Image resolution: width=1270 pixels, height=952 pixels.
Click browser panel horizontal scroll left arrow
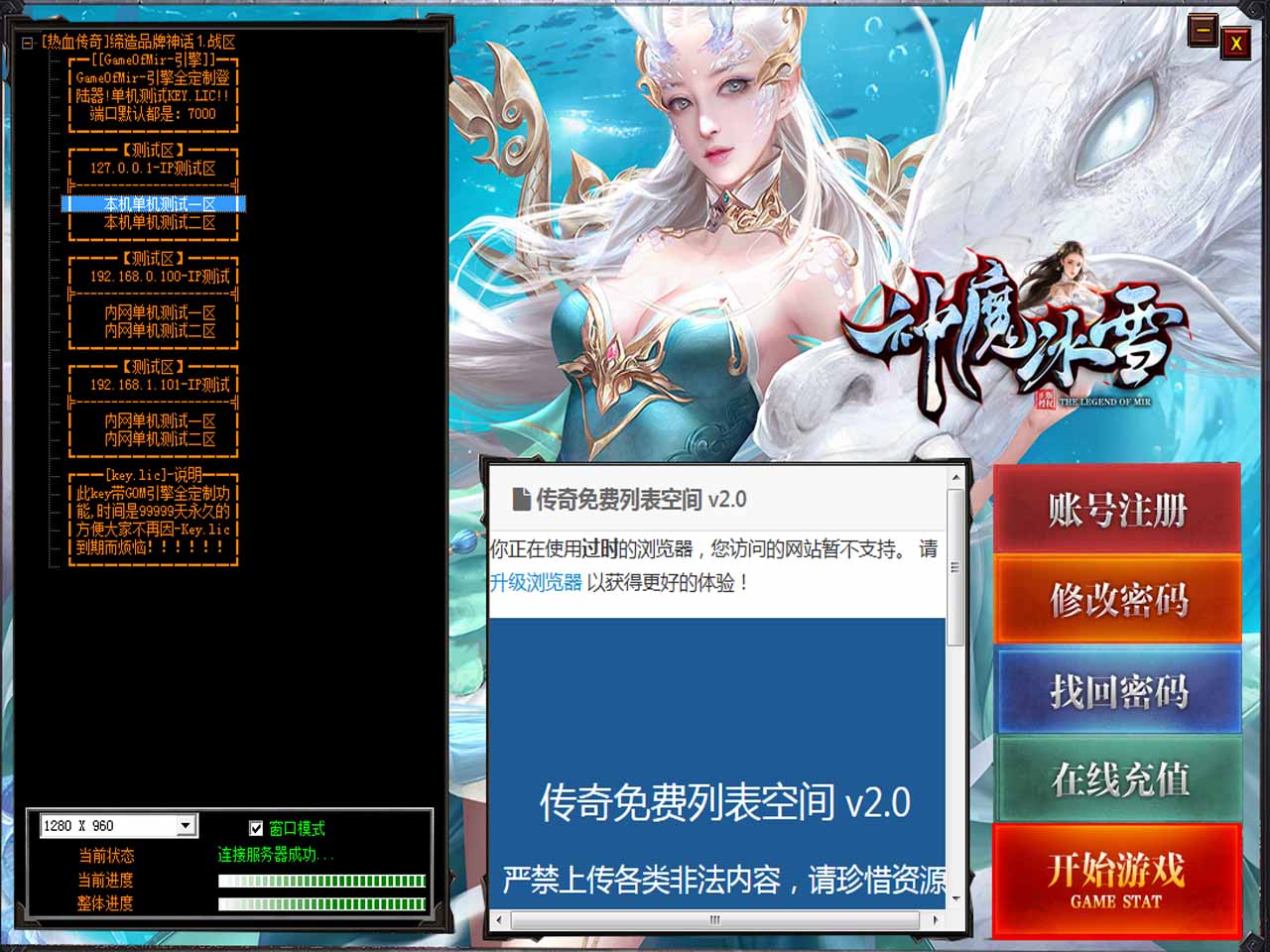click(x=498, y=920)
